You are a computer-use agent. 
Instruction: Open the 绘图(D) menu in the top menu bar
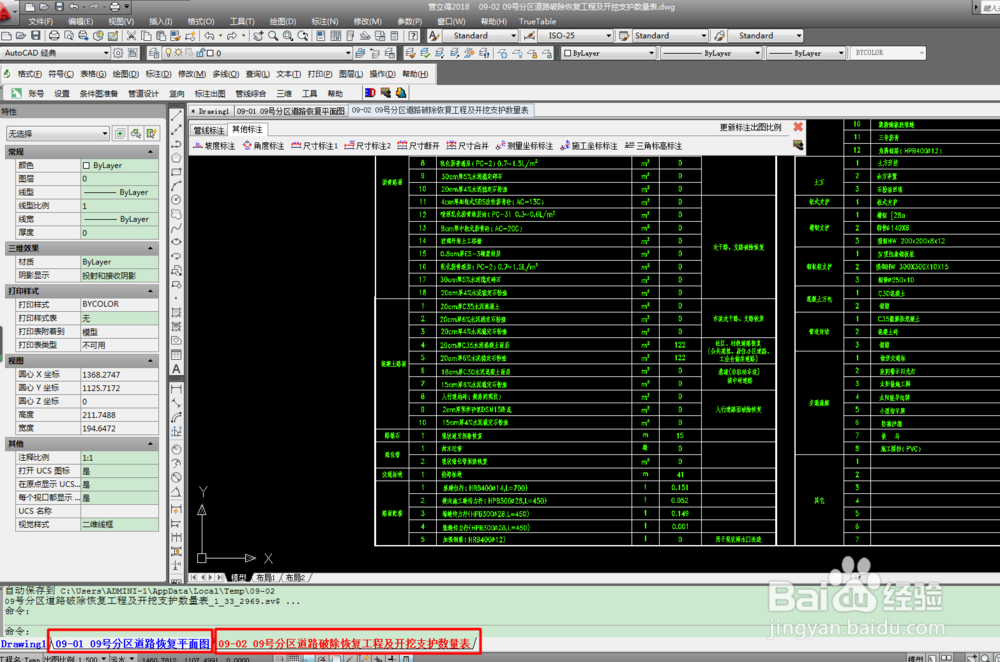283,22
